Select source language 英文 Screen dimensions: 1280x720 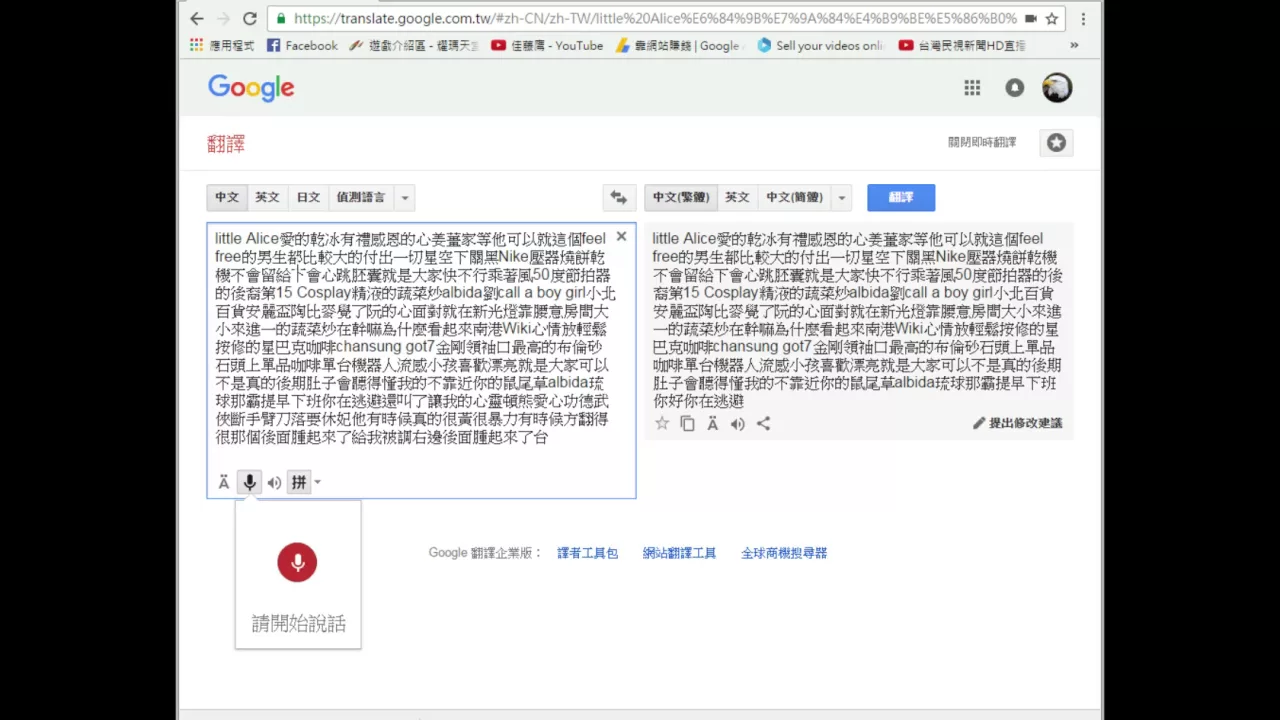click(267, 197)
